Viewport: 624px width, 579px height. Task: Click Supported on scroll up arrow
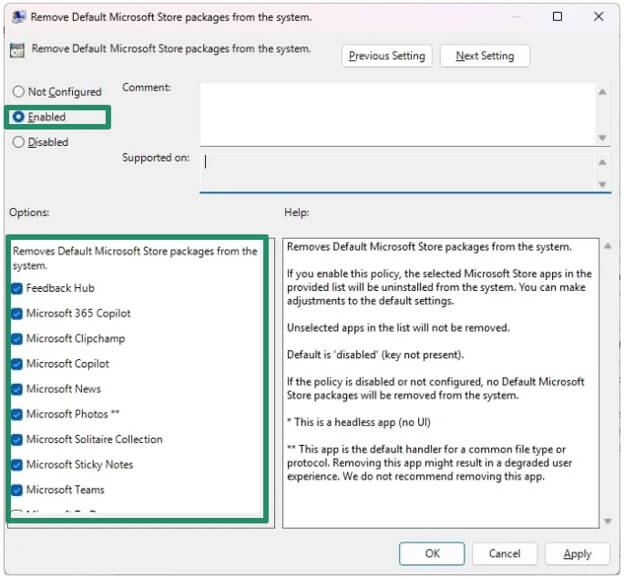click(x=603, y=162)
